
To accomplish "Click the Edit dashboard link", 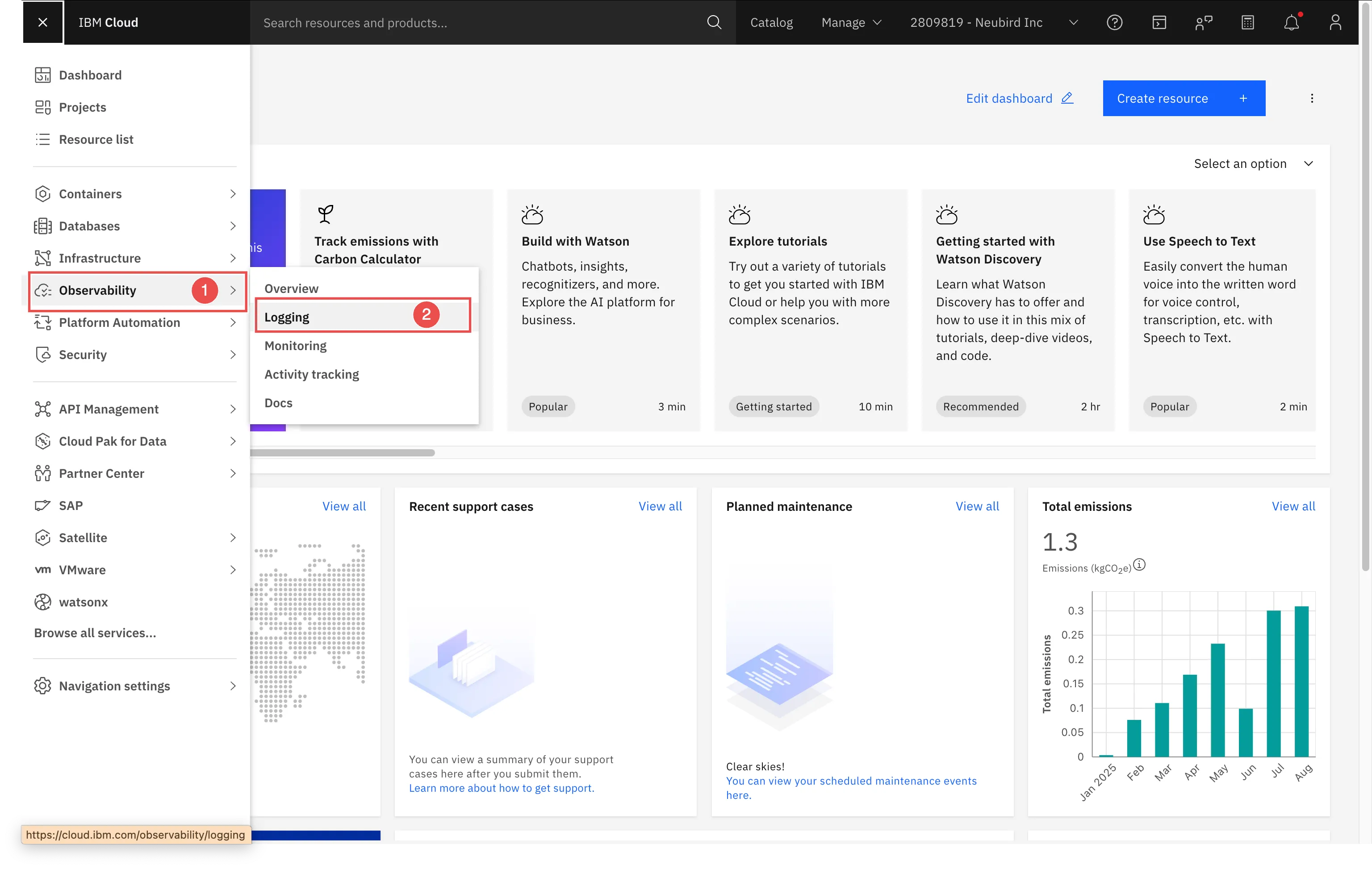I will (x=1019, y=98).
